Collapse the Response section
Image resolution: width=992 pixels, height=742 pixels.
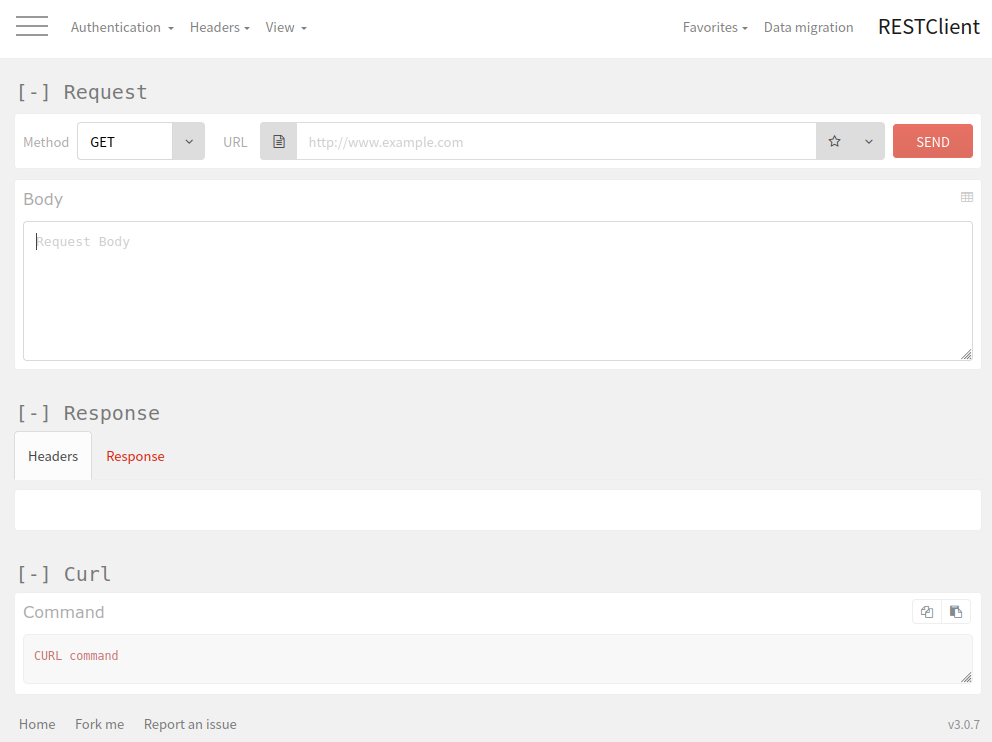point(33,413)
